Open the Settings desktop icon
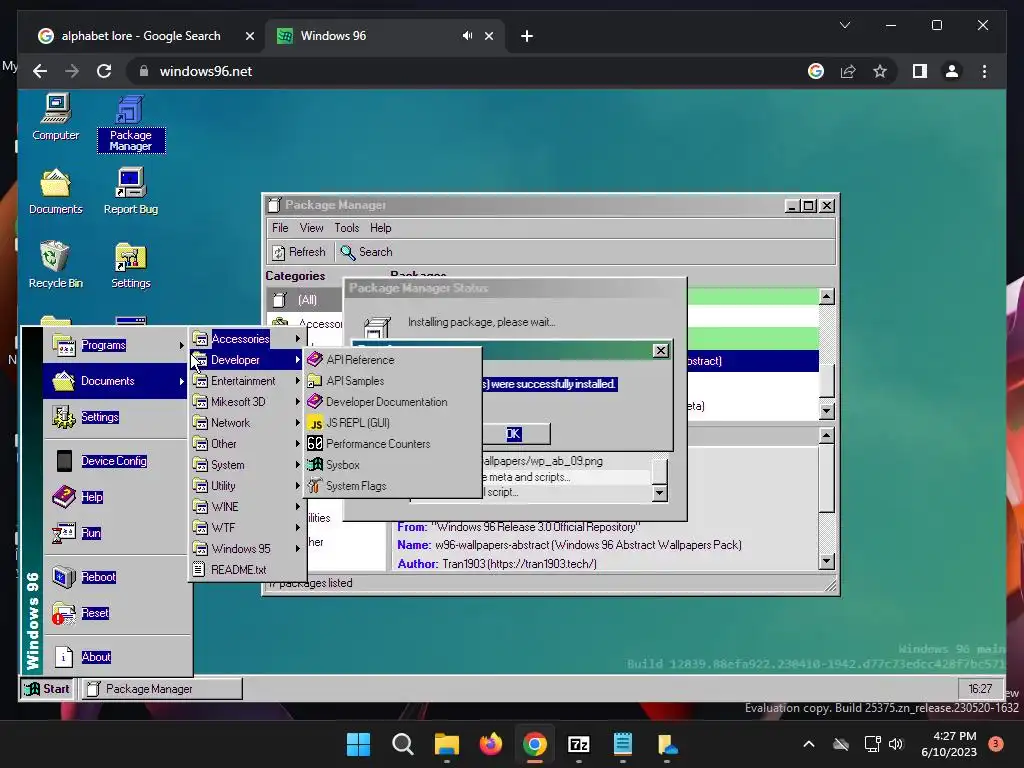 (x=131, y=265)
